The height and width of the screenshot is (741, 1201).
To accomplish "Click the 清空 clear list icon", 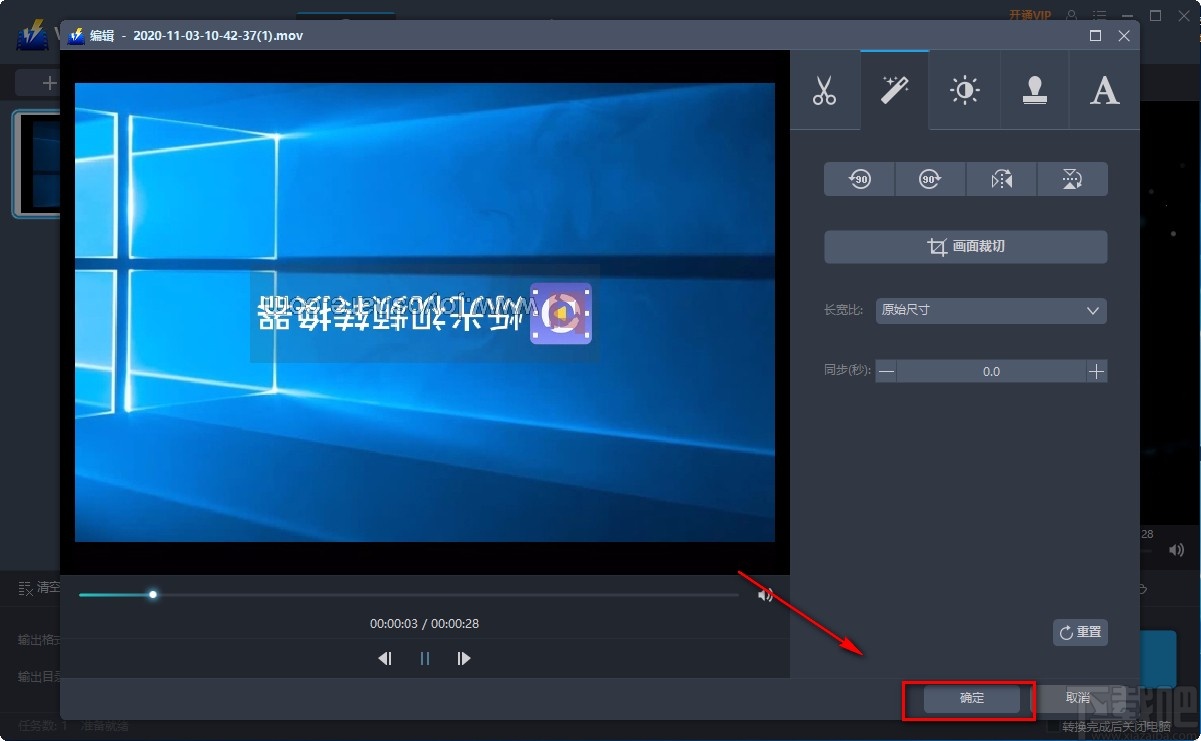I will [27, 588].
